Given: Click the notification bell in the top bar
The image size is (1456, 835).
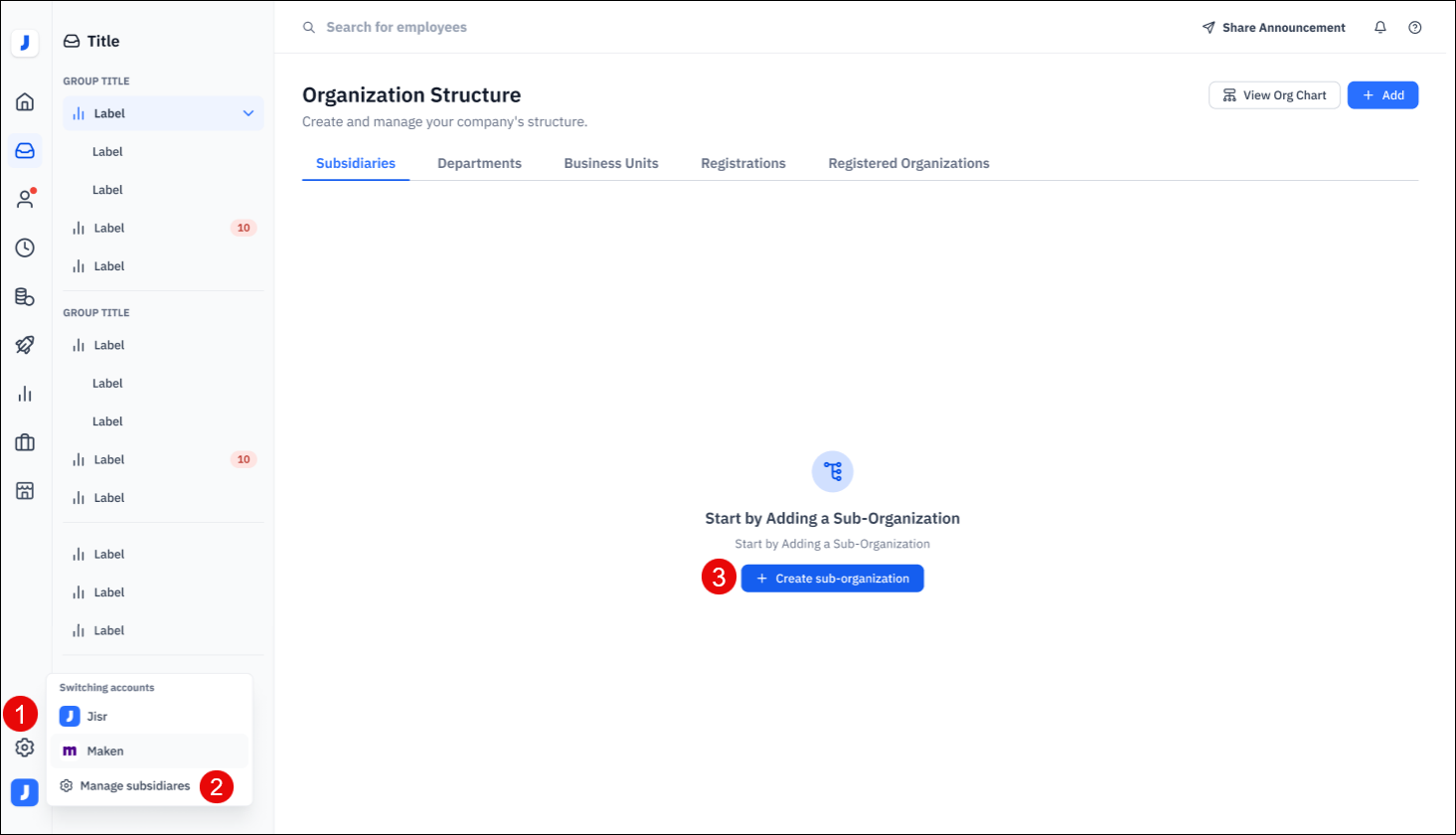Looking at the screenshot, I should point(1380,27).
